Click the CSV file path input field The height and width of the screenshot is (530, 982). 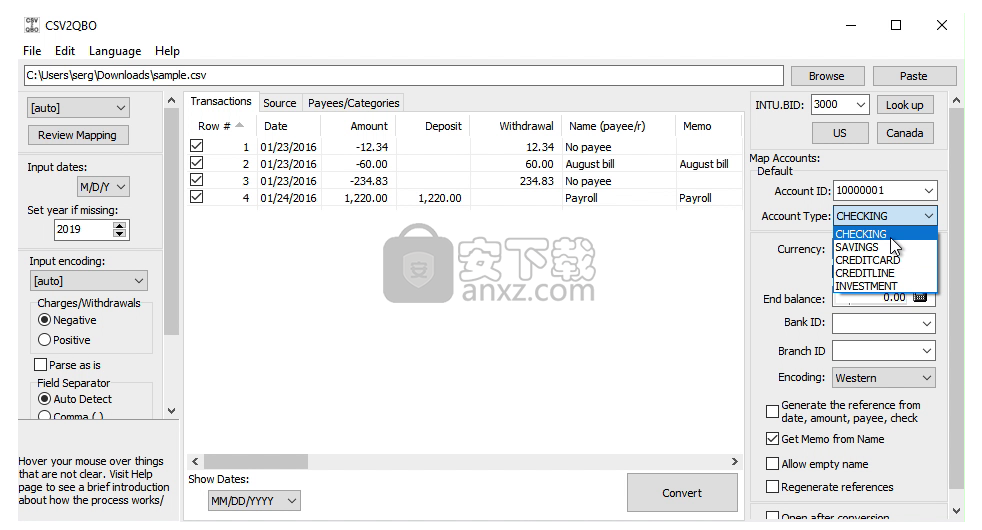tap(403, 75)
